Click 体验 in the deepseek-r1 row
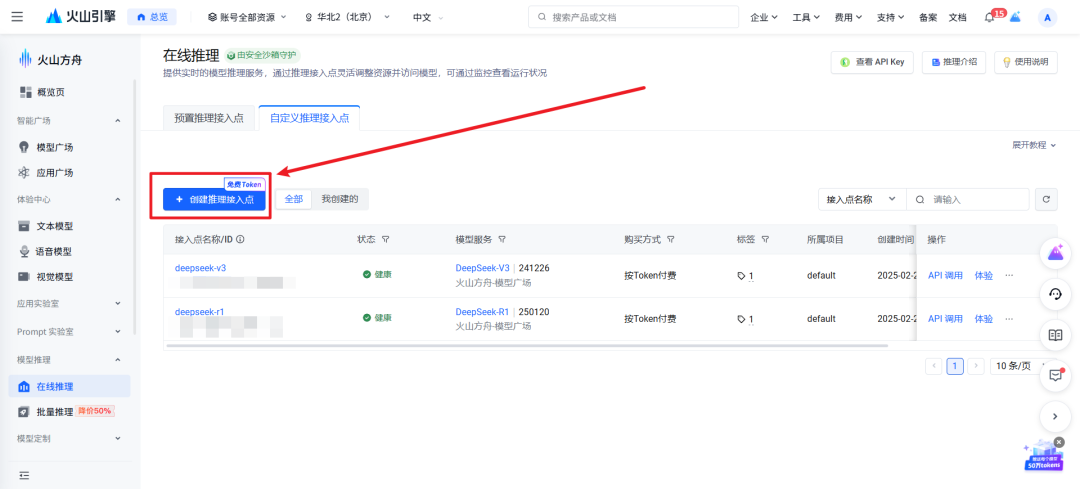This screenshot has width=1080, height=489. (984, 319)
